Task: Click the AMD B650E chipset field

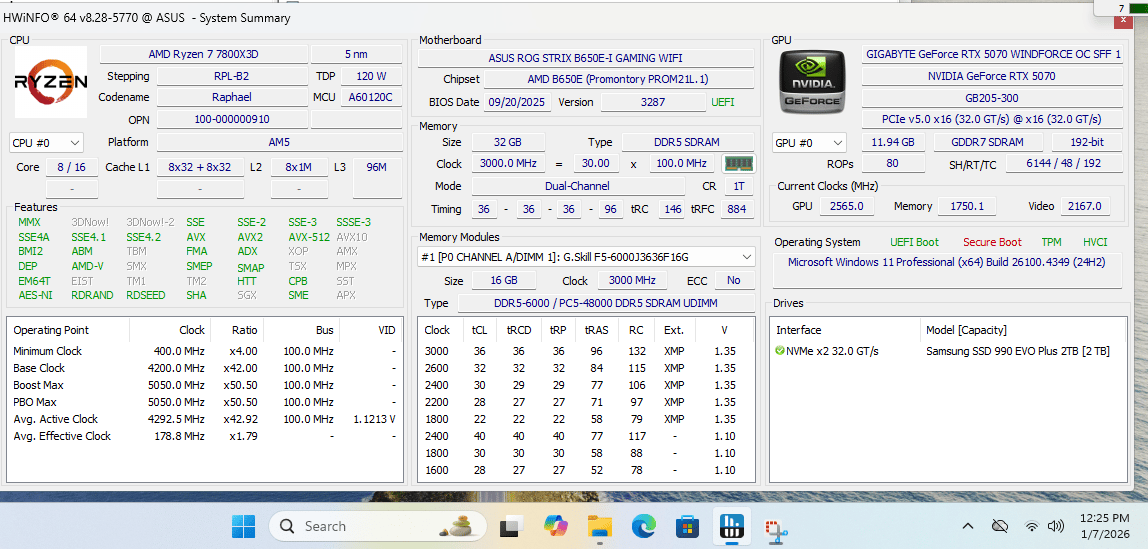Action: tap(619, 79)
